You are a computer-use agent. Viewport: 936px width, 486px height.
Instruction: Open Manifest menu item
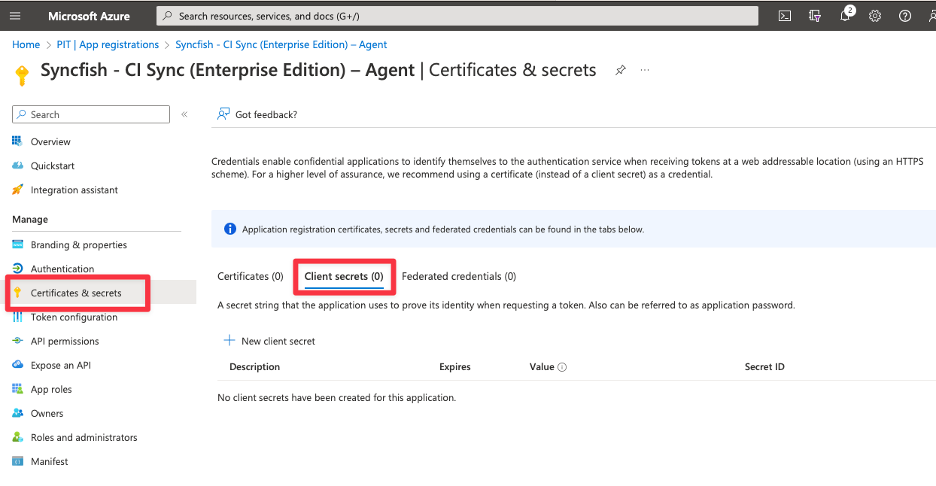(50, 462)
